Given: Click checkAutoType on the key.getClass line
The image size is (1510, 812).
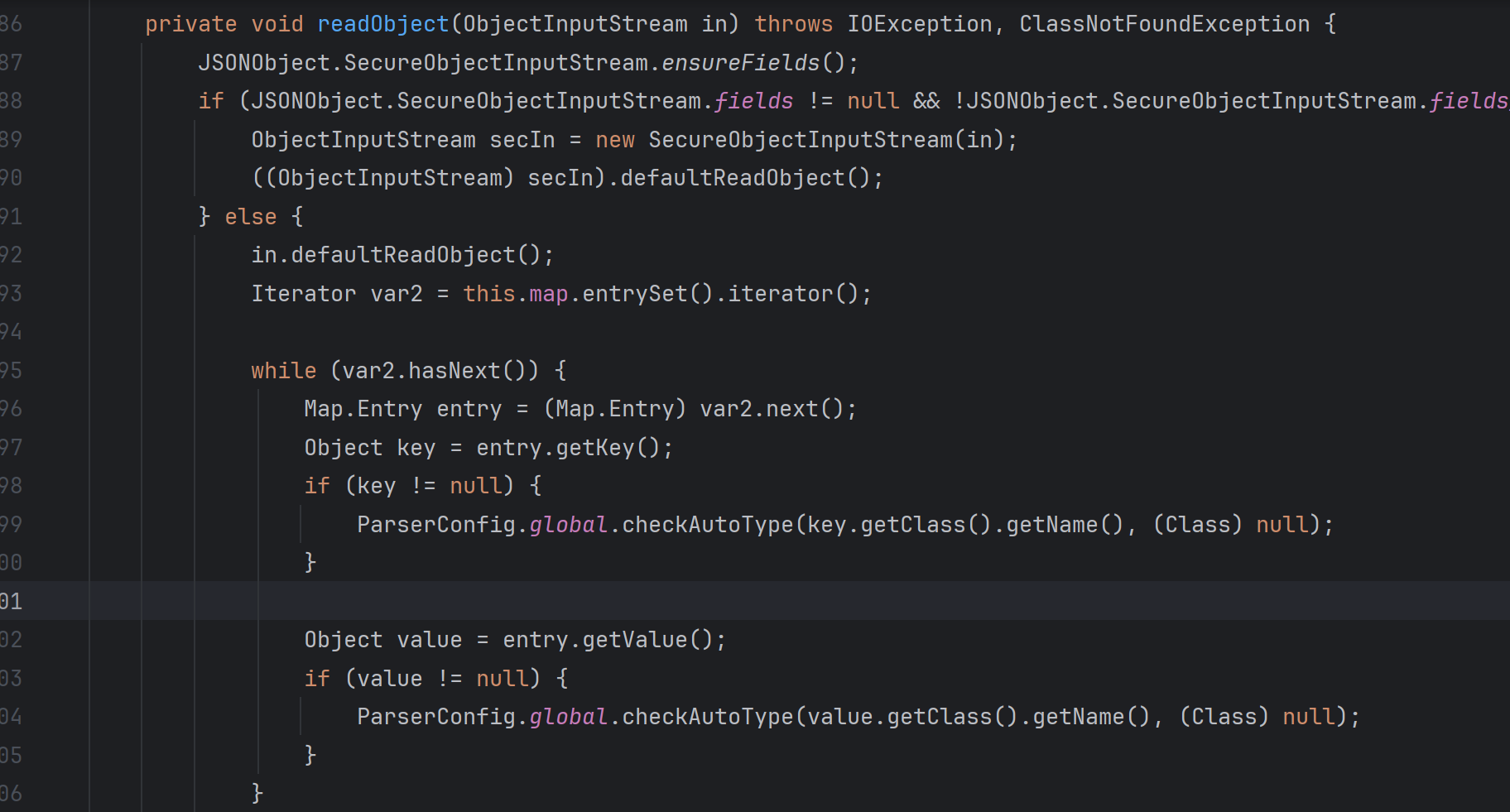Looking at the screenshot, I should point(707,525).
